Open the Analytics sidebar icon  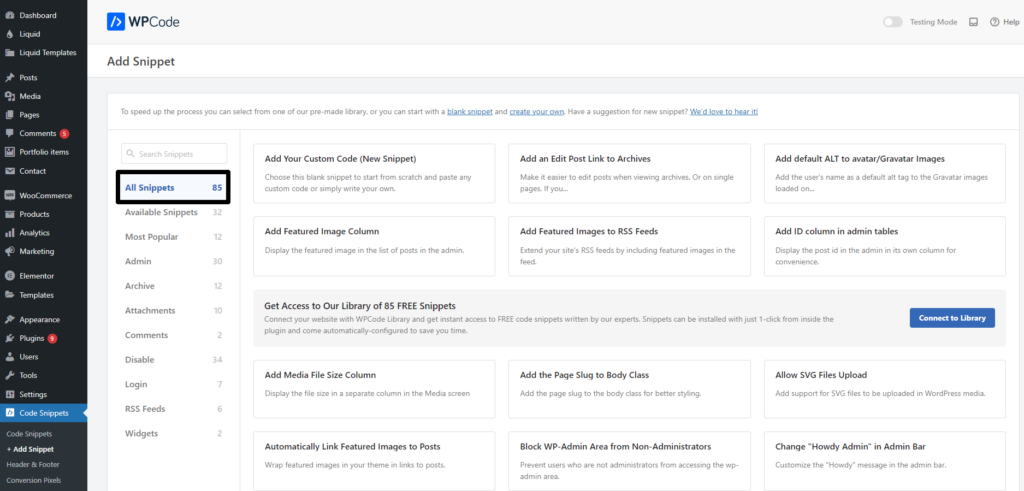tap(10, 232)
